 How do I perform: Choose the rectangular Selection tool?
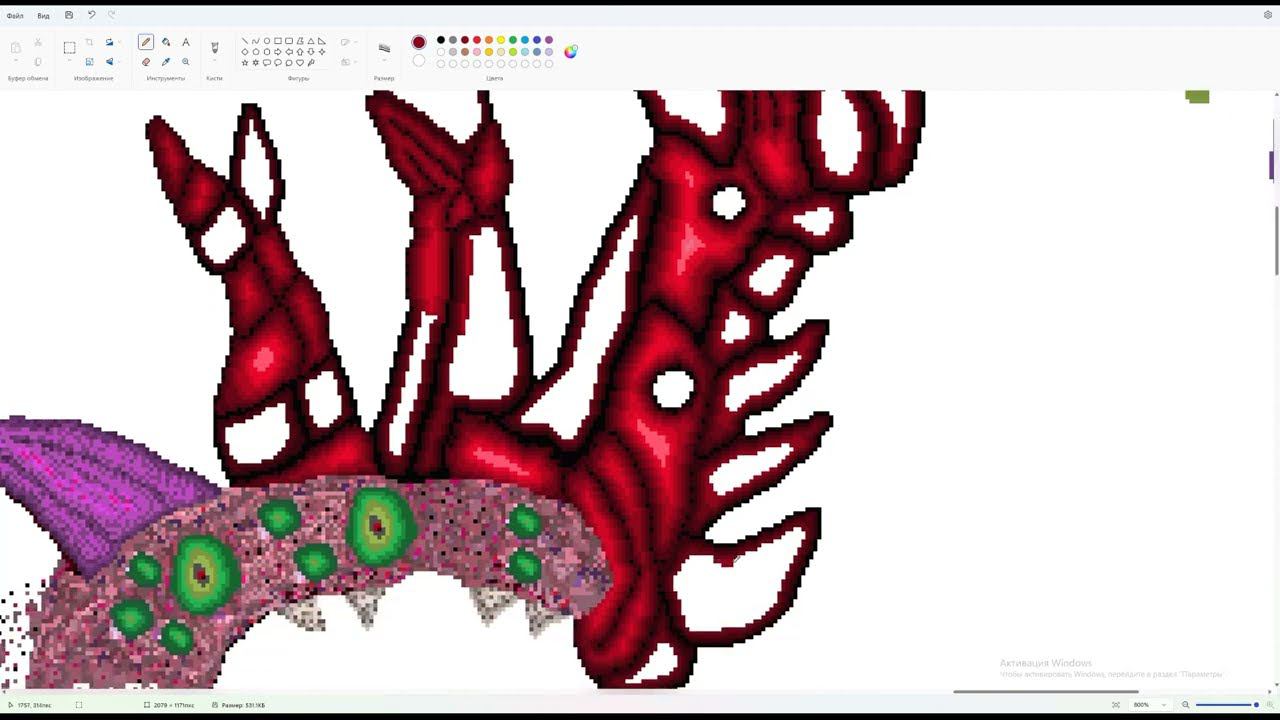[x=69, y=47]
